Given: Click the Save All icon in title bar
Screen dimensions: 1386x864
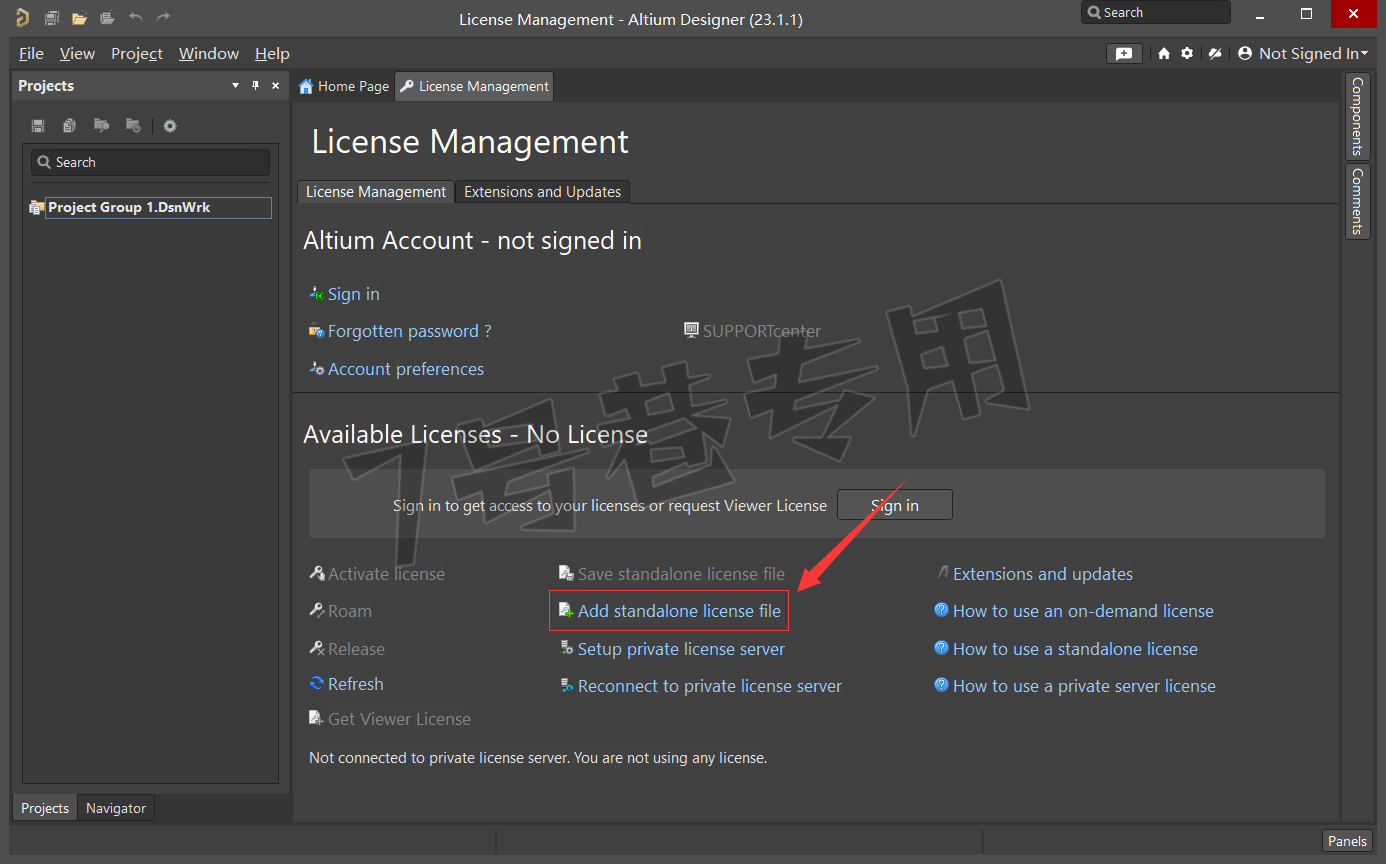Looking at the screenshot, I should 52,17.
